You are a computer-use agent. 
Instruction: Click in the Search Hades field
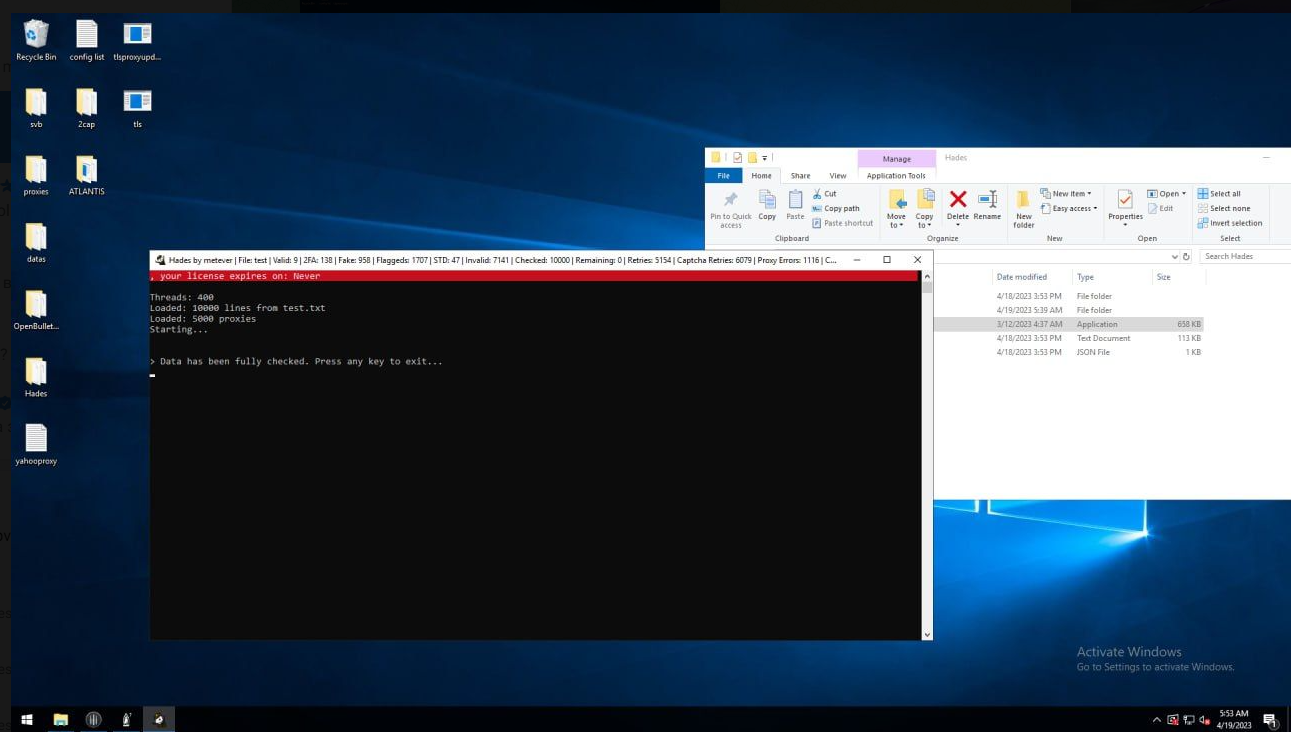click(1246, 257)
